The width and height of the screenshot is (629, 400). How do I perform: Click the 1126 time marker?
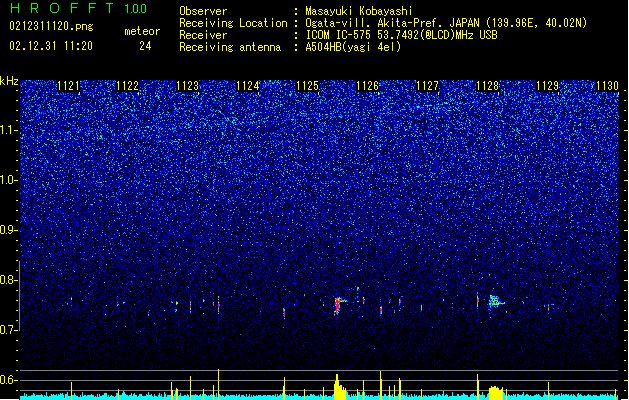coord(367,86)
